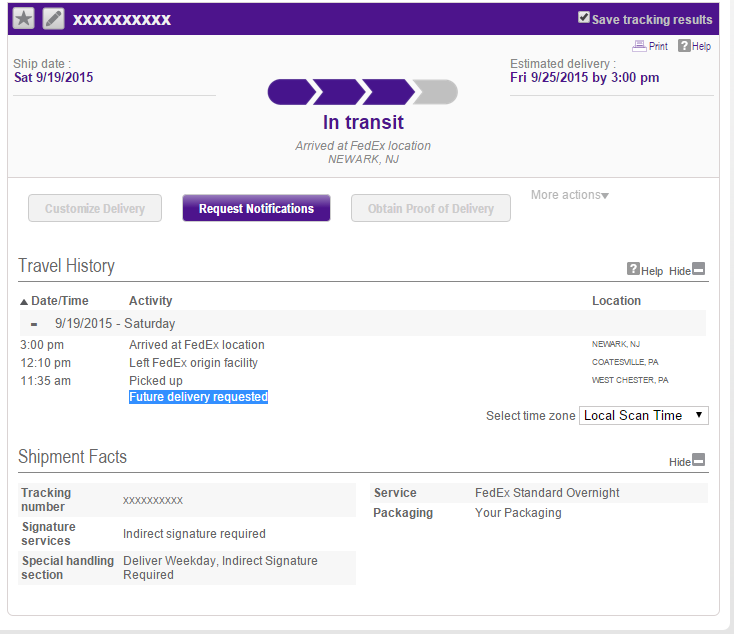Click the Activity column header
The width and height of the screenshot is (734, 634).
click(x=151, y=301)
